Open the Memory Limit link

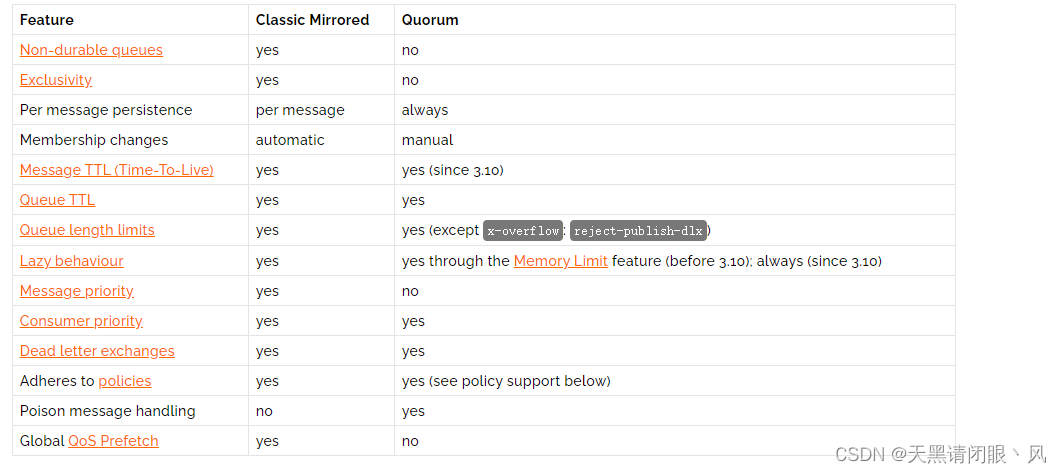pos(561,261)
